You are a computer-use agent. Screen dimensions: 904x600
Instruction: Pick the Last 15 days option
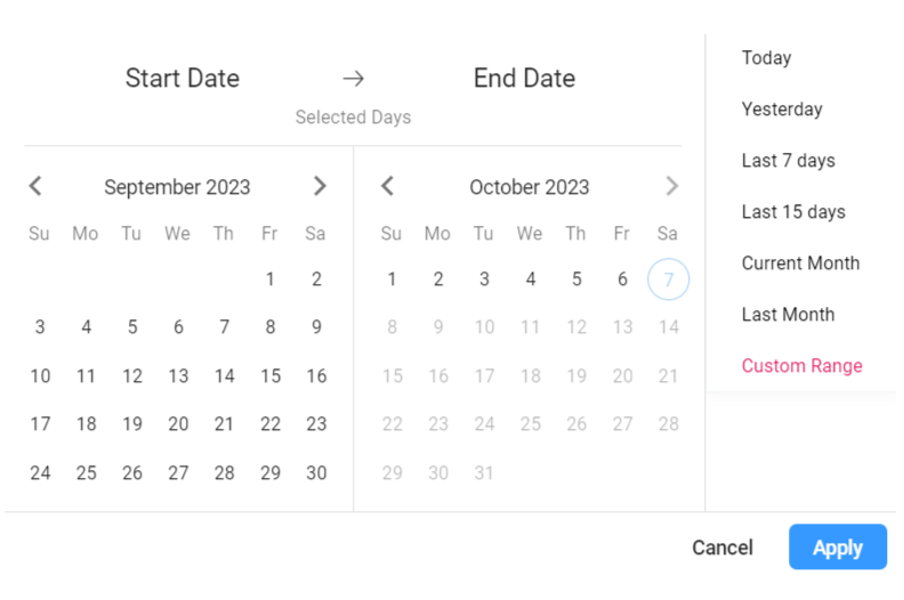pyautogui.click(x=793, y=212)
